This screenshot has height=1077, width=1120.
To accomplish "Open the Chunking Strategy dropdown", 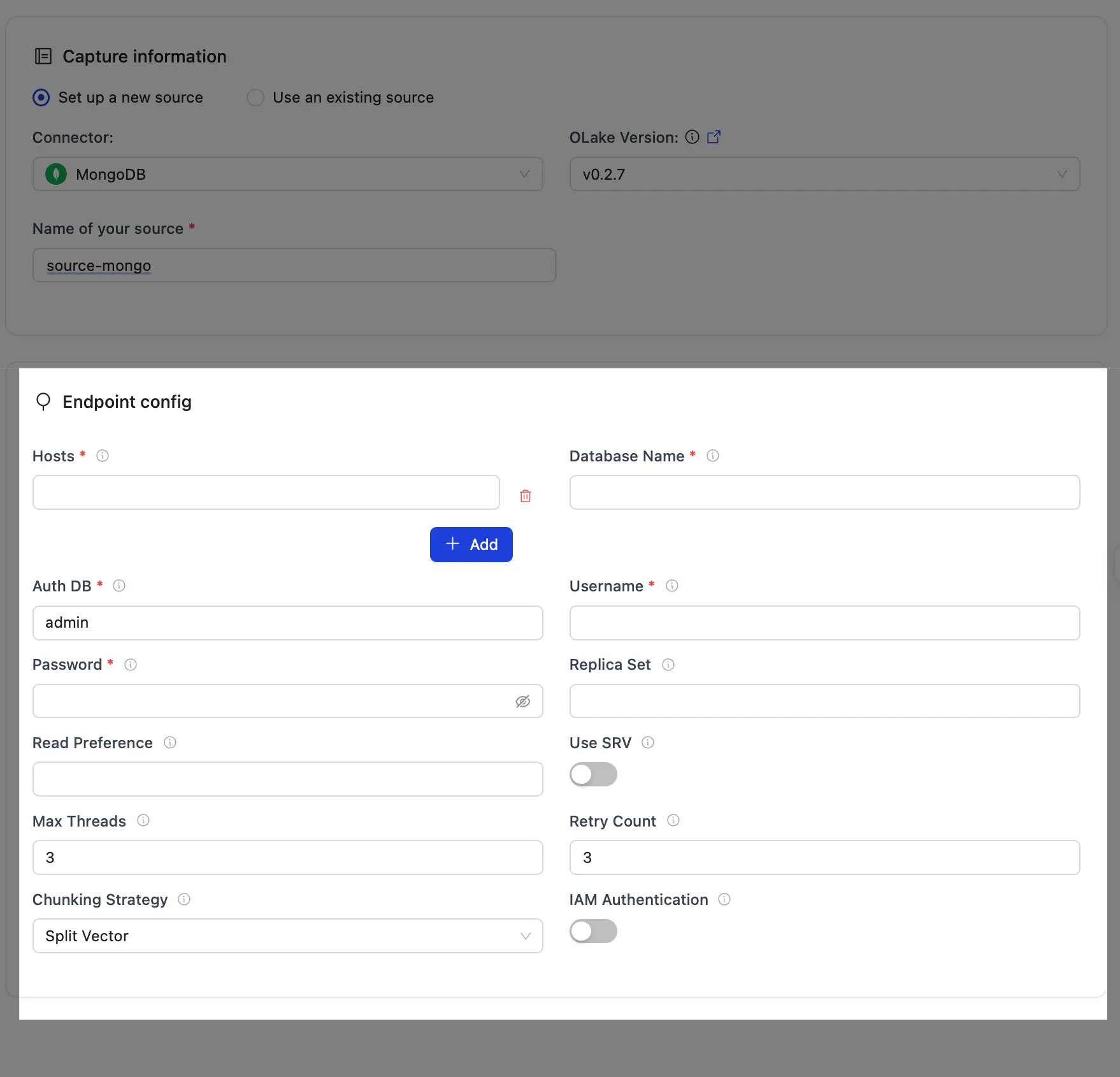I will [x=287, y=936].
